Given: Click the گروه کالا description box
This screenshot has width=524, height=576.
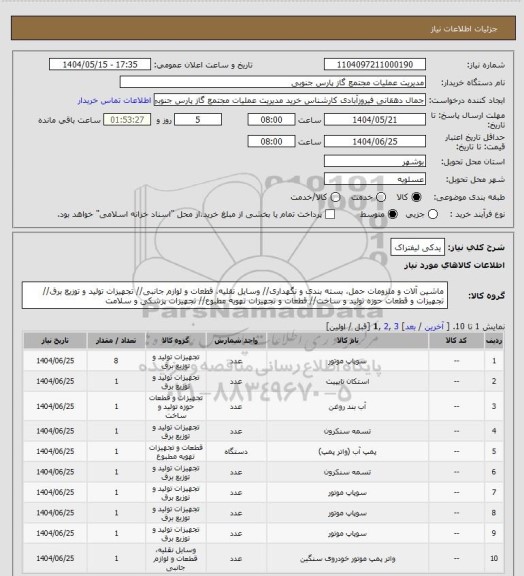Looking at the screenshot, I should coord(235,296).
